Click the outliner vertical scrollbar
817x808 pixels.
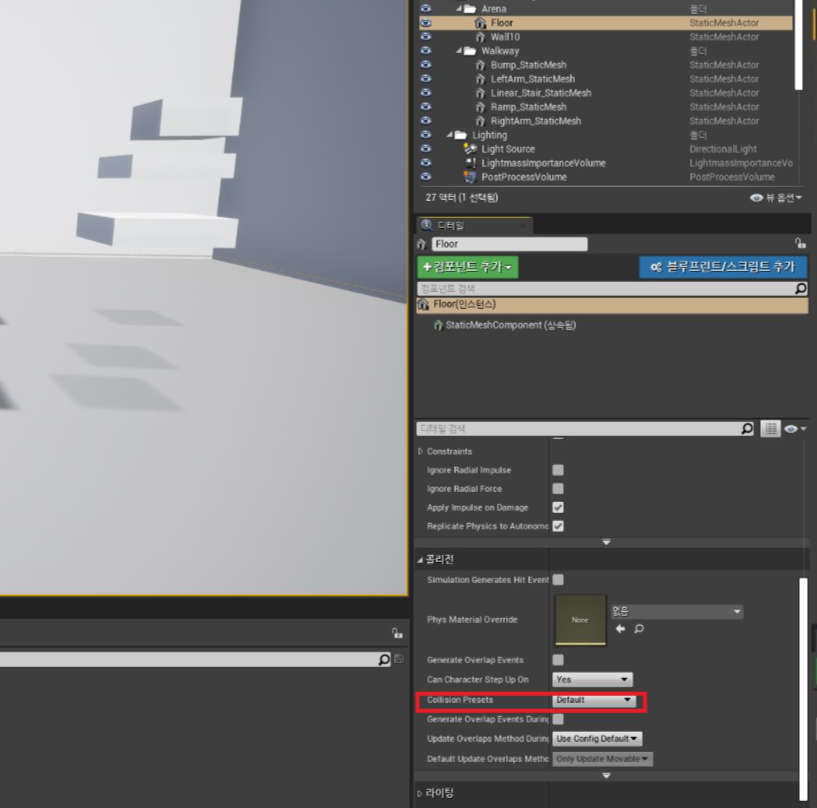798,44
